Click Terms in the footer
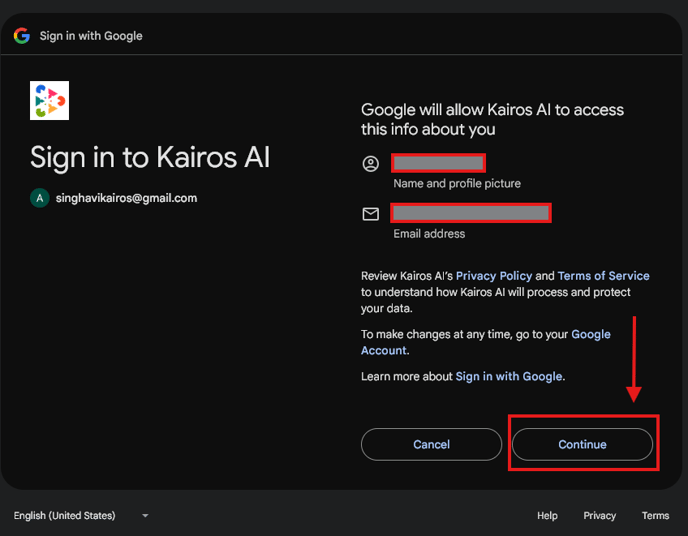Viewport: 688px width, 536px height. (x=656, y=516)
